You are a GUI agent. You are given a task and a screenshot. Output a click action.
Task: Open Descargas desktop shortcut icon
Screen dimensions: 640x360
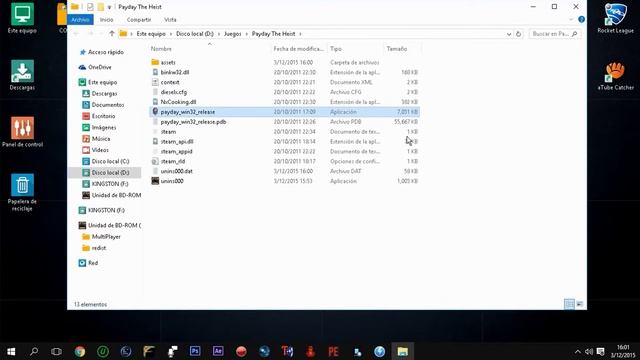point(22,75)
